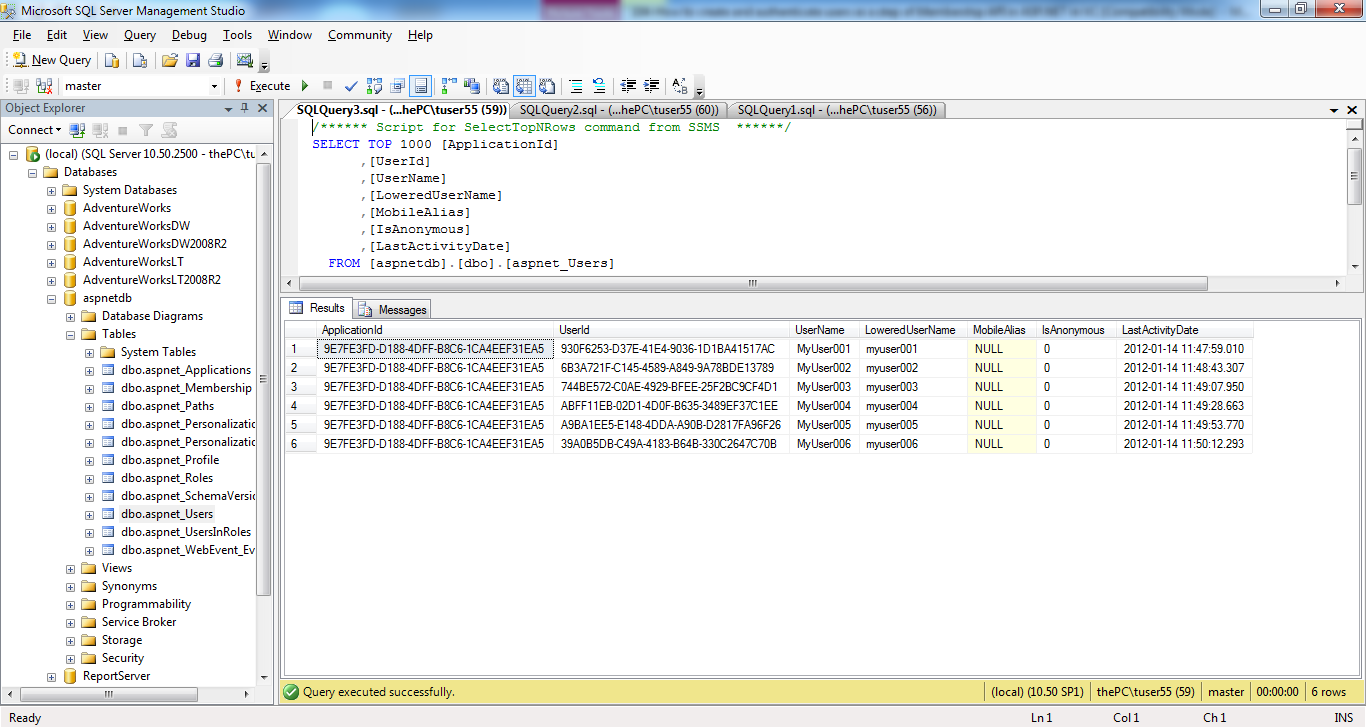Image resolution: width=1366 pixels, height=728 pixels.
Task: Click the ApplicationId column header
Action: point(436,330)
